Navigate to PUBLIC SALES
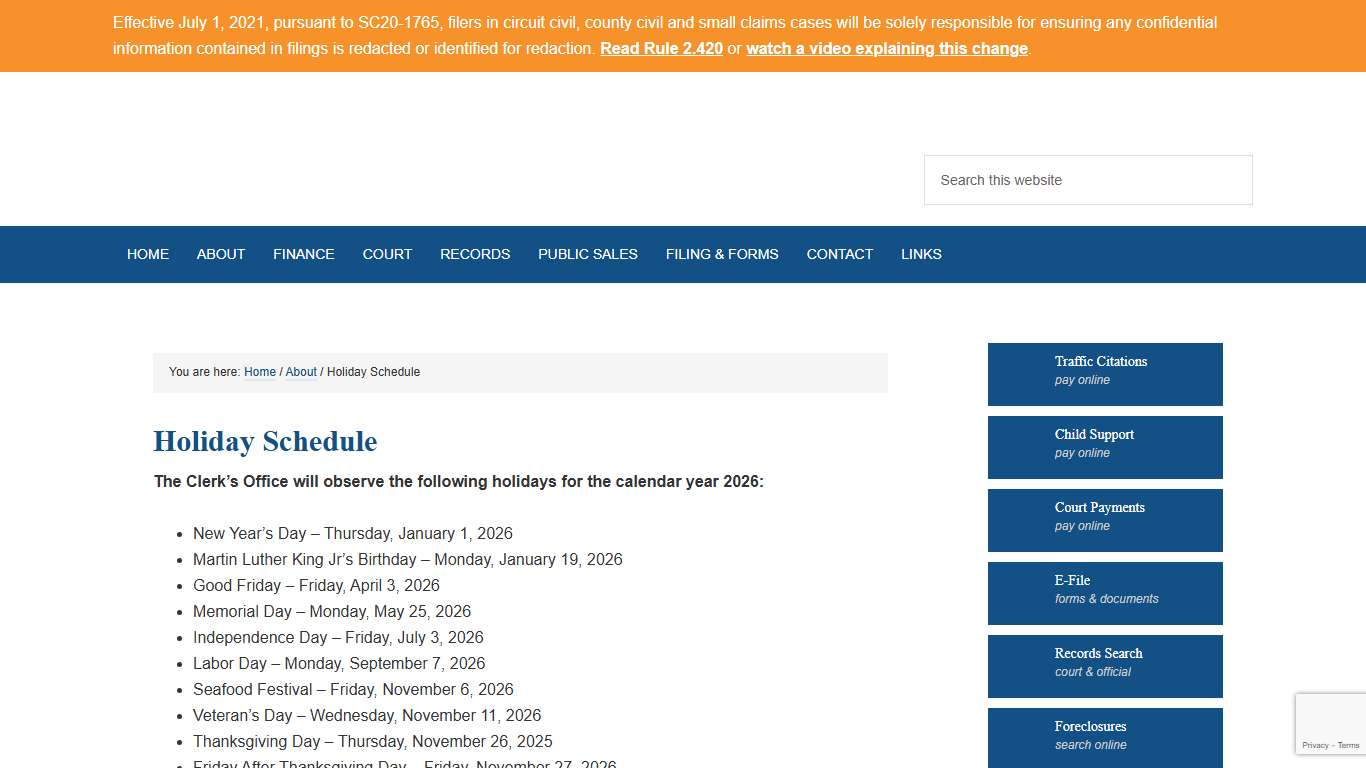Screen dimensions: 1366x768 click(x=588, y=254)
